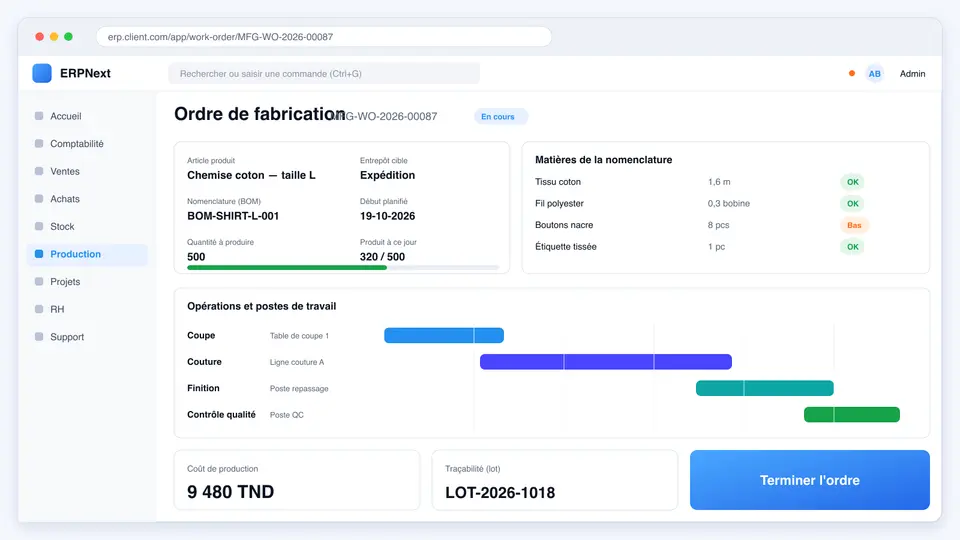This screenshot has width=960, height=540.
Task: Click the Terminer l'ordre button
Action: 809,480
